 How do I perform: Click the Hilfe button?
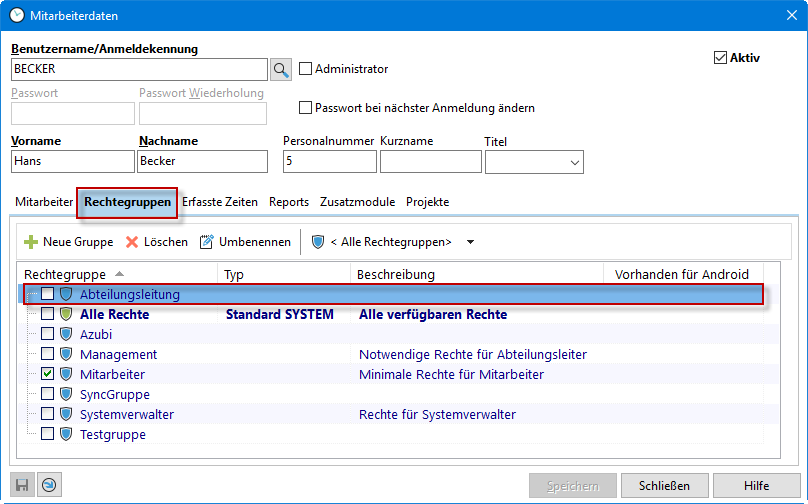pos(756,486)
